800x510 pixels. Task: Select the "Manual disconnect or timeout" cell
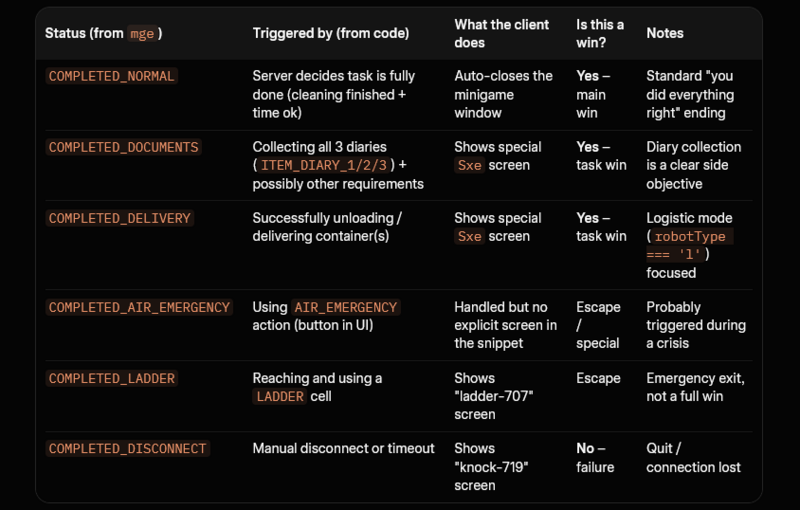343,448
